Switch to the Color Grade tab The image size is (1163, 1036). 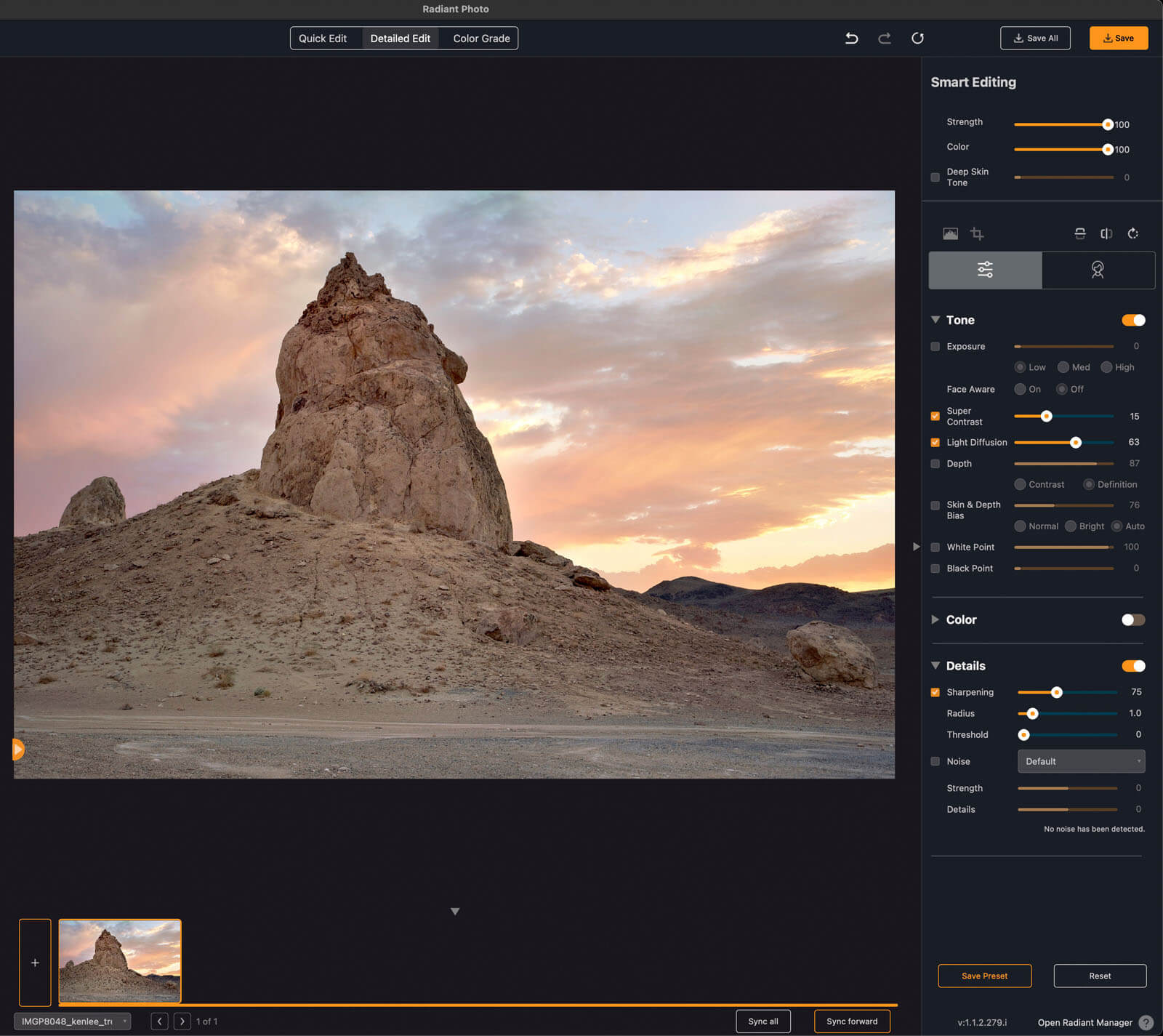(x=481, y=39)
